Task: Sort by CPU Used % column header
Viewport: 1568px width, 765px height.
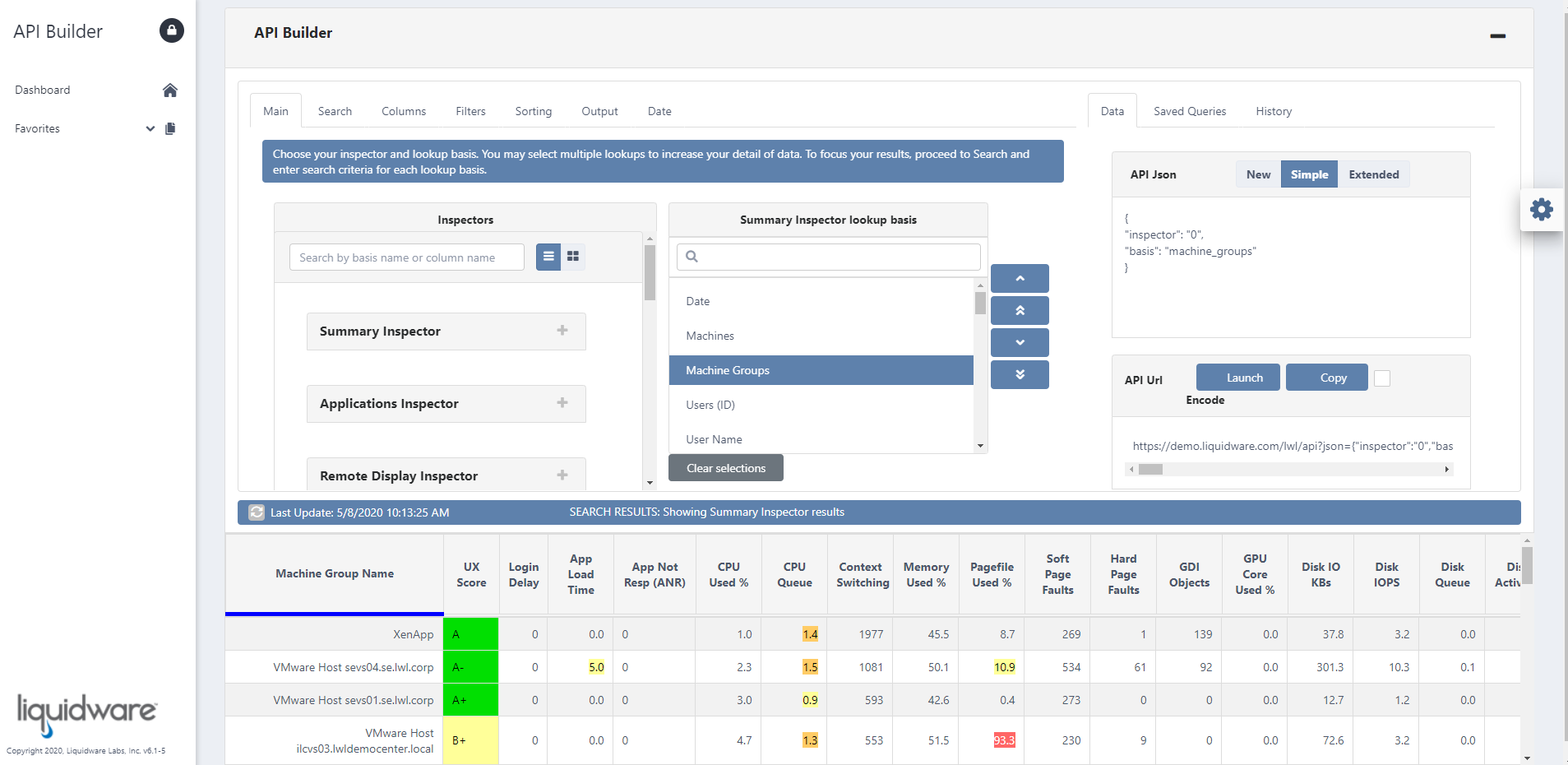Action: point(728,574)
